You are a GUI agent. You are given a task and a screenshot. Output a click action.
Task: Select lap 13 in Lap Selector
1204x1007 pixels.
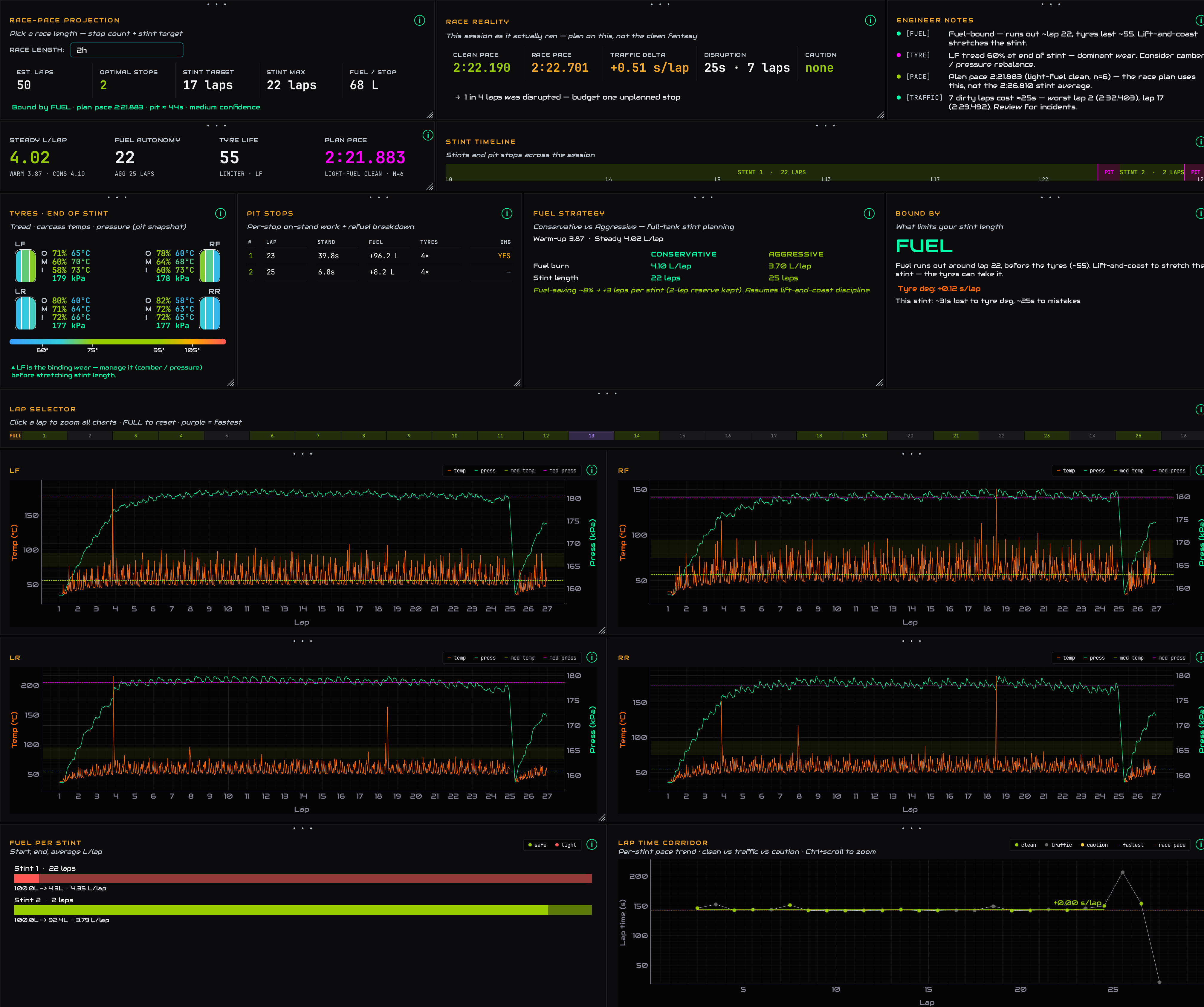[x=591, y=436]
